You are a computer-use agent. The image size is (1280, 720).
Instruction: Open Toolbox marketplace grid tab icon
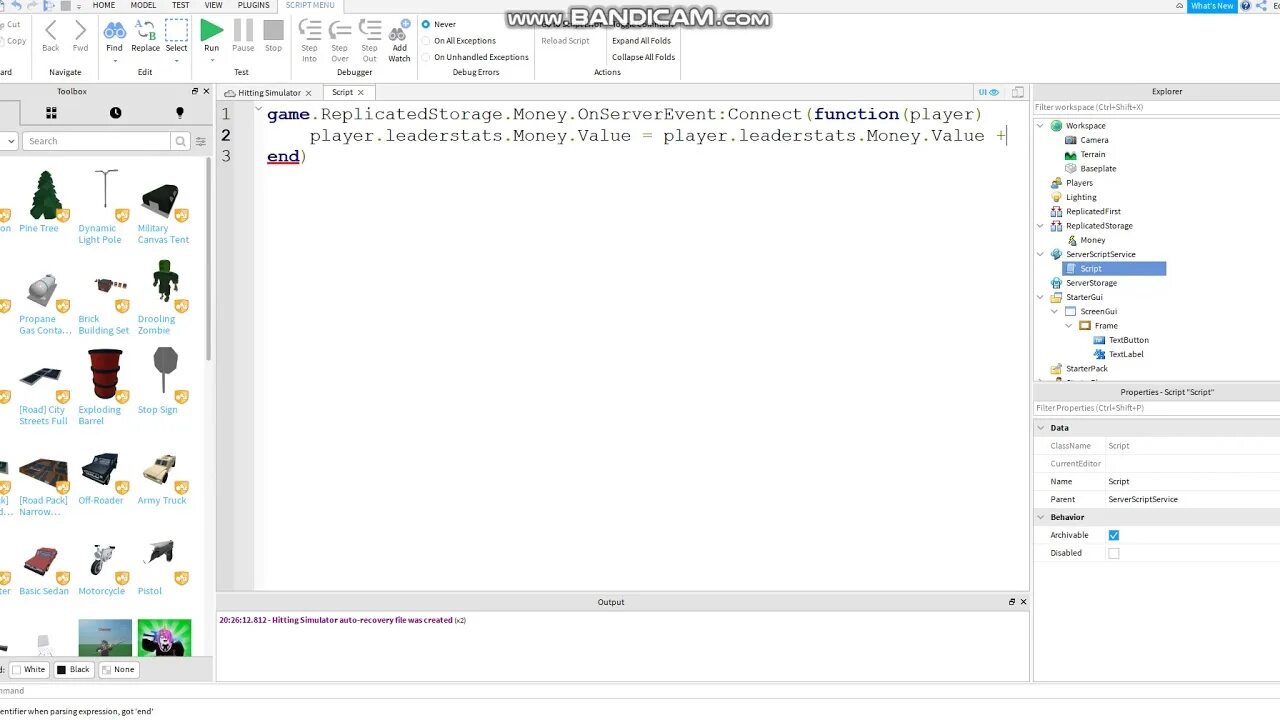51,113
